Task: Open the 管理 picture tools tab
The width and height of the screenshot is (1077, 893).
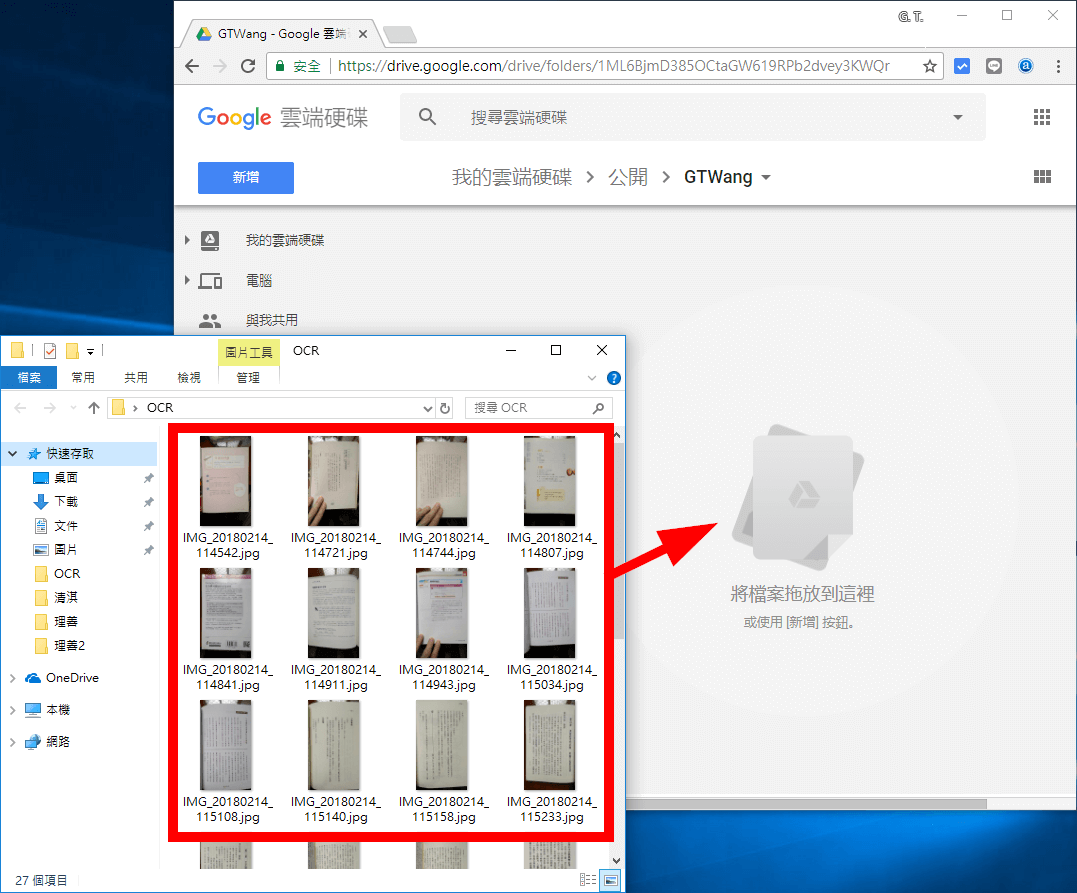Action: coord(246,378)
